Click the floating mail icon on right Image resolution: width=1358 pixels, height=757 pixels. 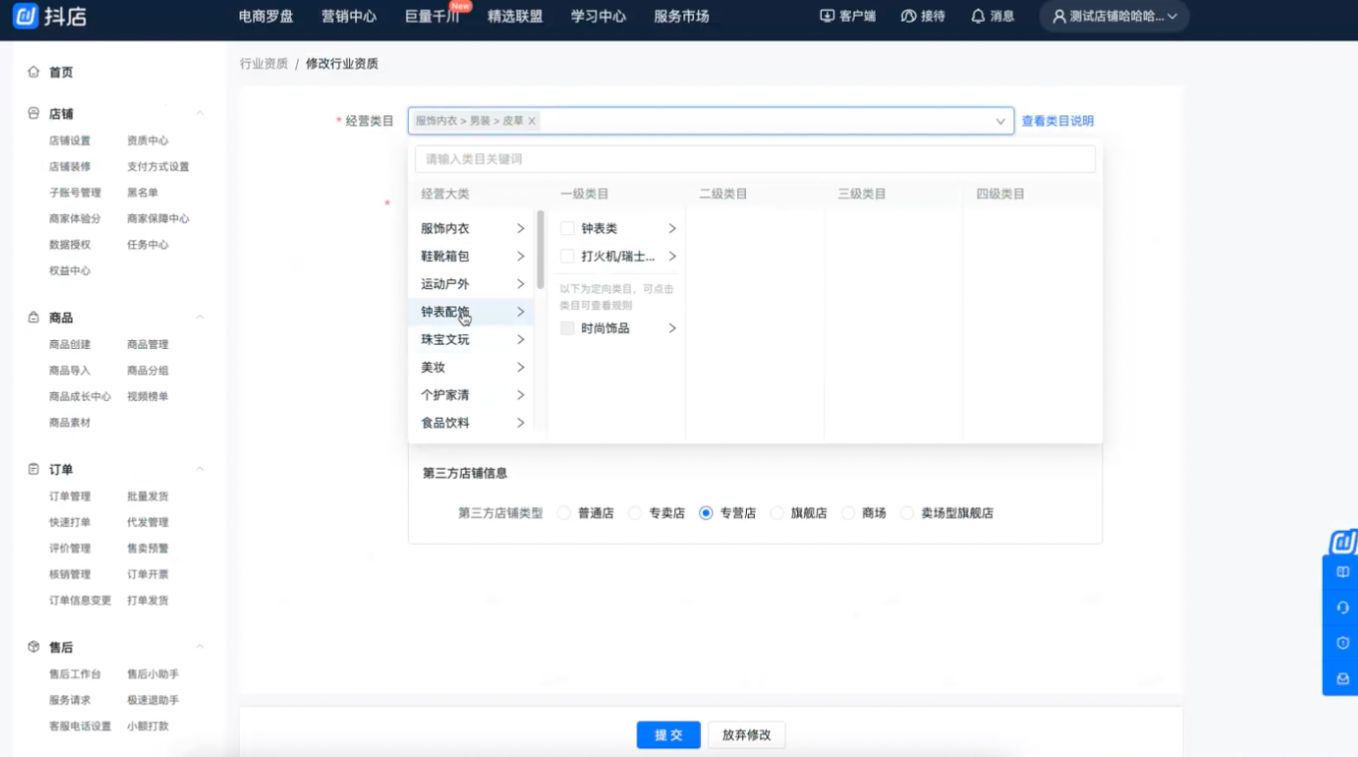pyautogui.click(x=1342, y=678)
